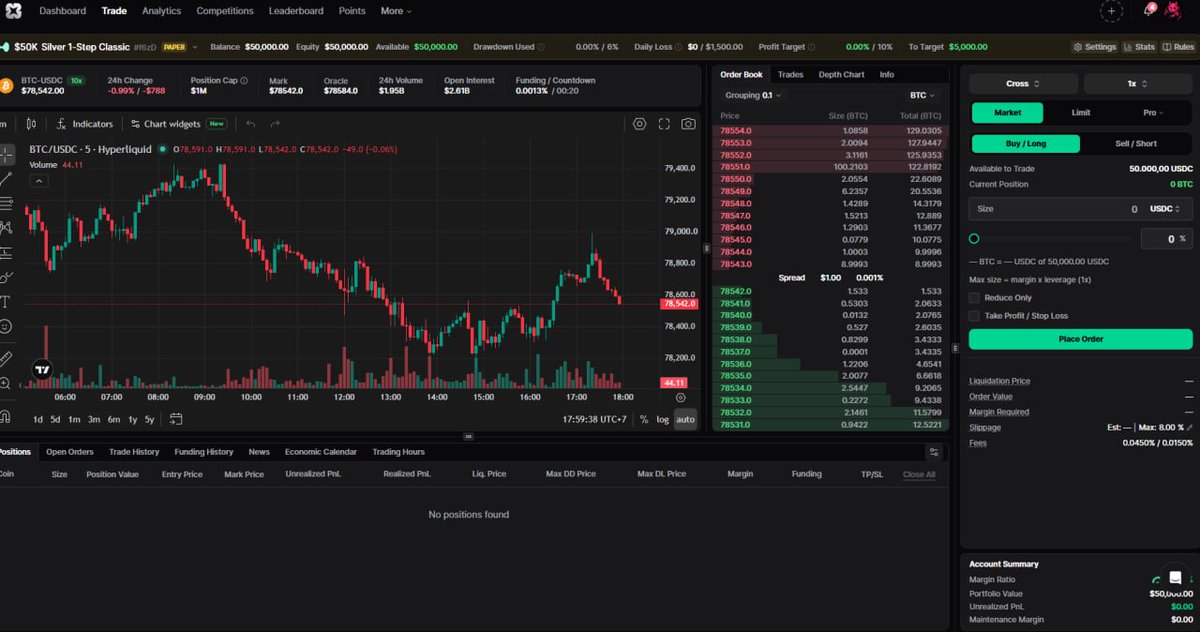
Task: Open the BTC size unit dropdown
Action: tap(922, 95)
